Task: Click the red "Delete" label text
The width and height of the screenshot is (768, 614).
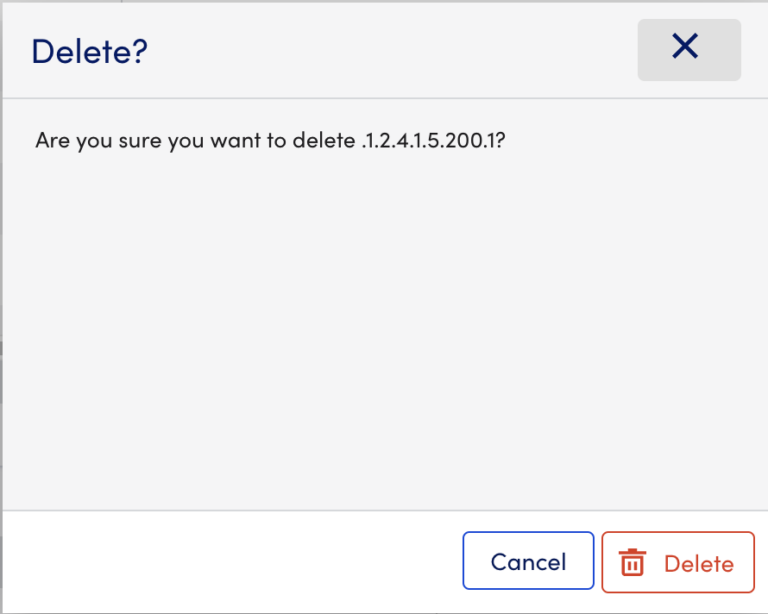Action: (699, 563)
